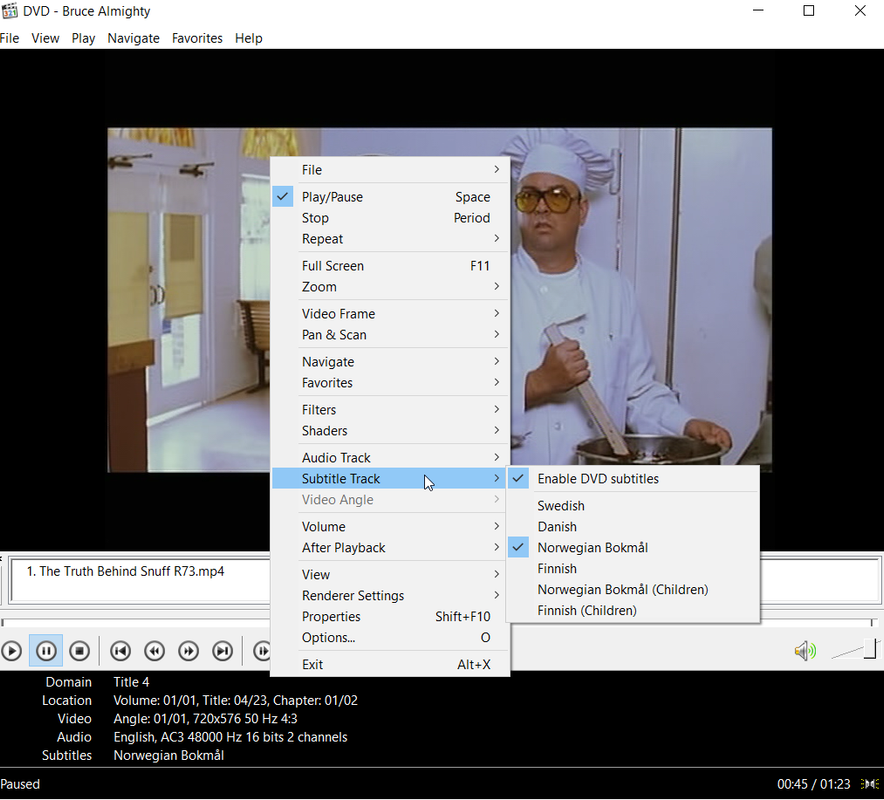Viewport: 884px width, 800px height.
Task: Toggle Enable DVD subtitles option
Action: [633, 479]
